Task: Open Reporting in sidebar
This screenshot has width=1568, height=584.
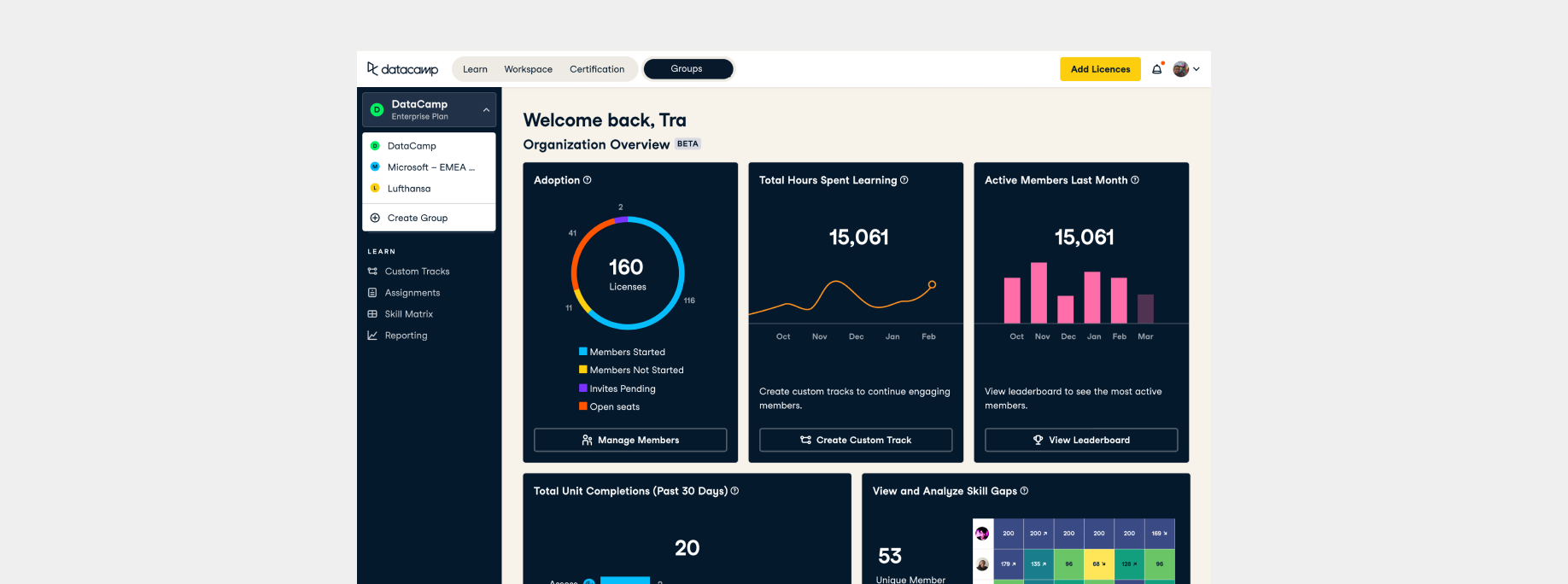Action: pos(406,336)
